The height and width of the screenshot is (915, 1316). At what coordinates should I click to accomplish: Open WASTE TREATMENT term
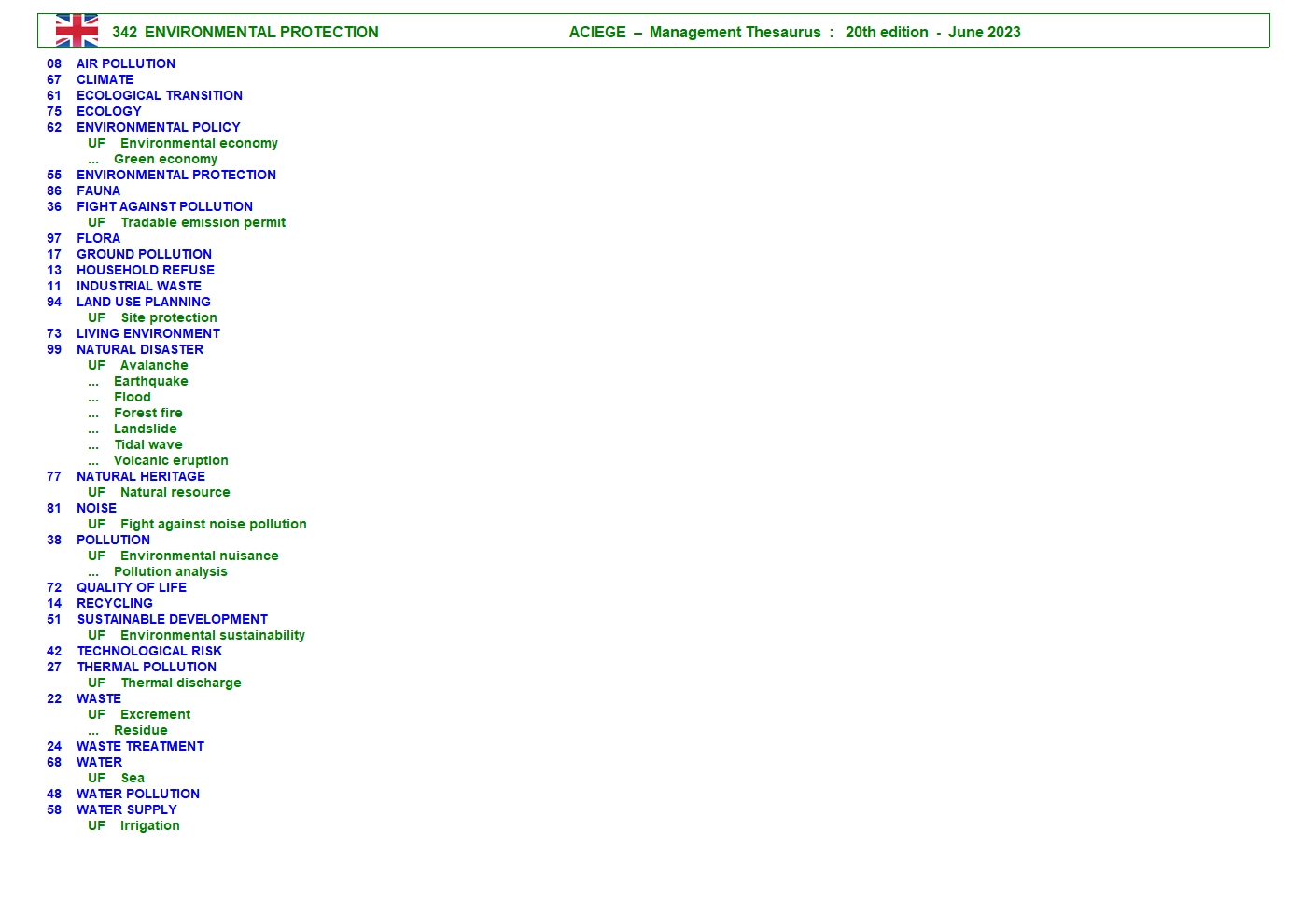140,746
